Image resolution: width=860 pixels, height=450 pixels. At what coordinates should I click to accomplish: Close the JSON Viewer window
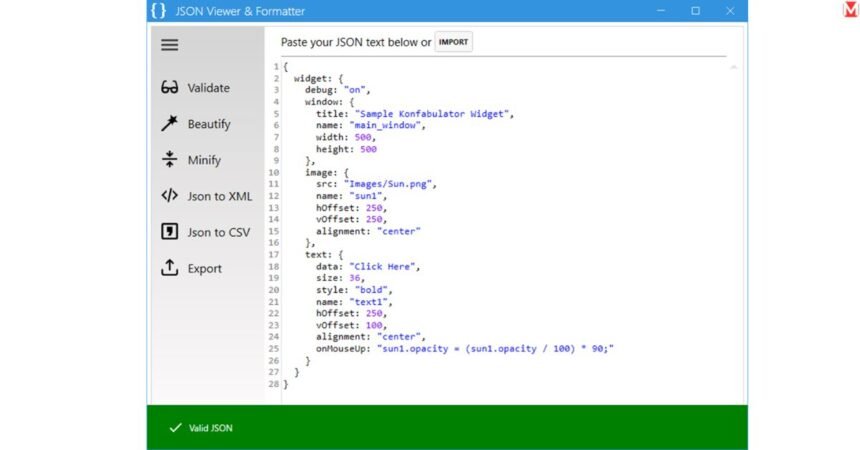coord(730,10)
